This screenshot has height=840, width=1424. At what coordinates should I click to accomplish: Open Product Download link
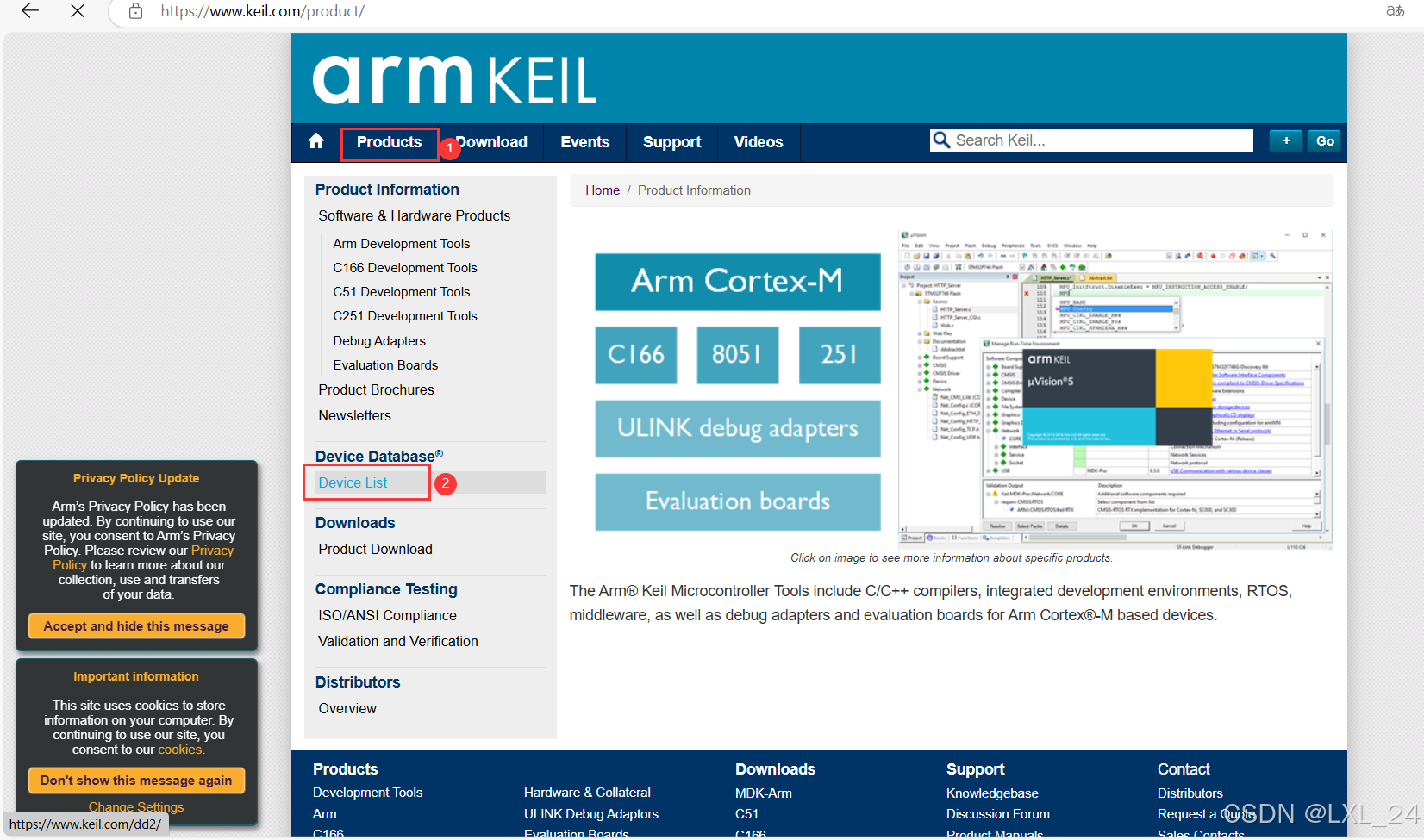[375, 549]
